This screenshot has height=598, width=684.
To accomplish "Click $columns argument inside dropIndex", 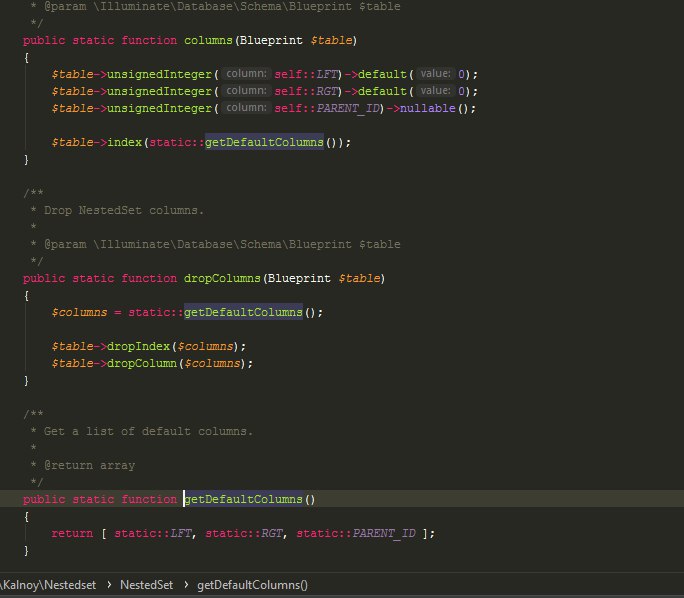I will point(205,346).
